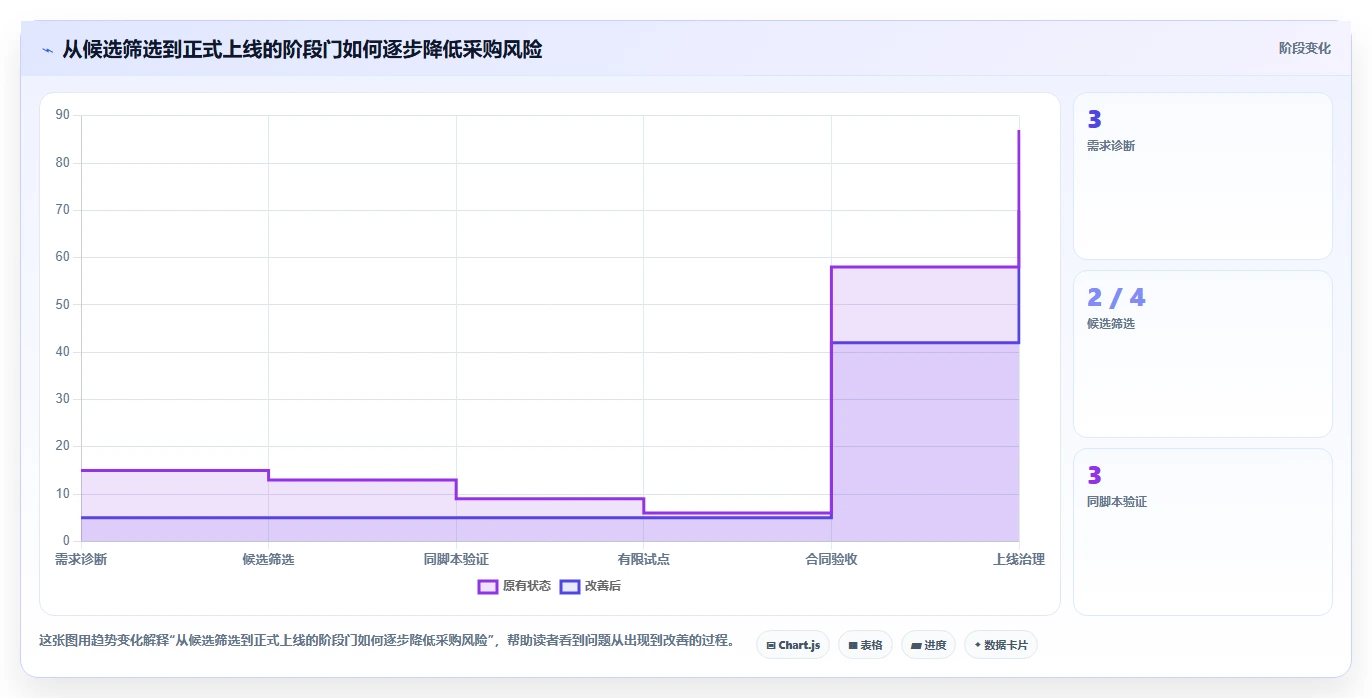Click the 有限试点 x-axis label
This screenshot has width=1372, height=698.
point(643,559)
